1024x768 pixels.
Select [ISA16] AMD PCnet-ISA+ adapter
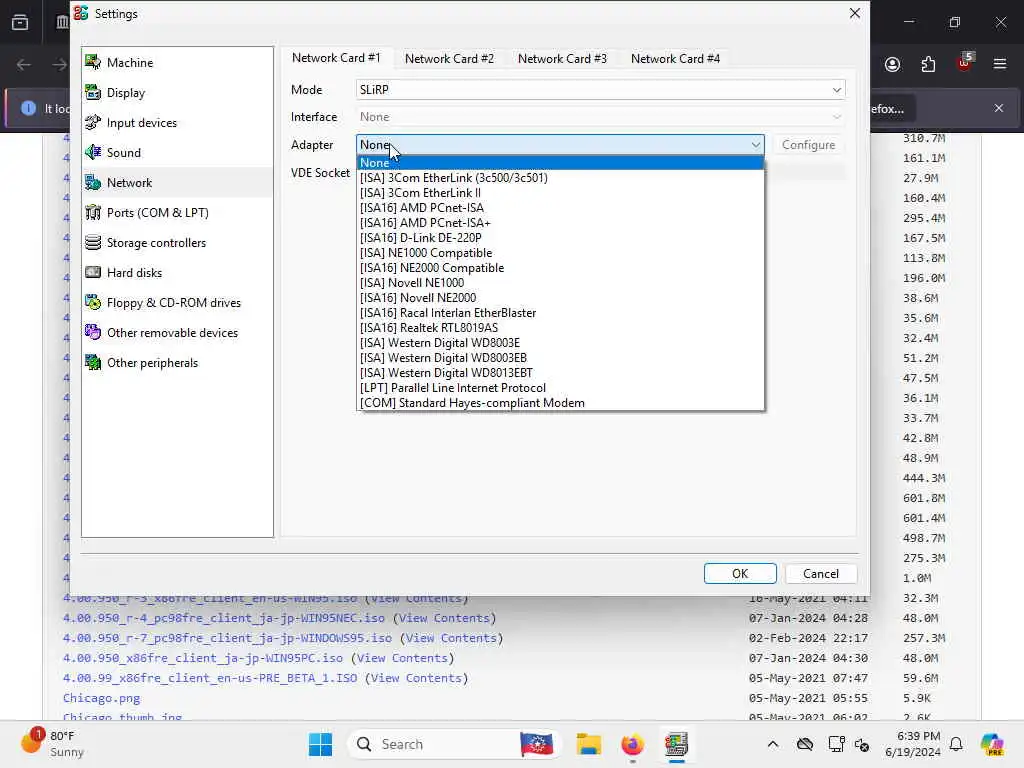[560, 223]
